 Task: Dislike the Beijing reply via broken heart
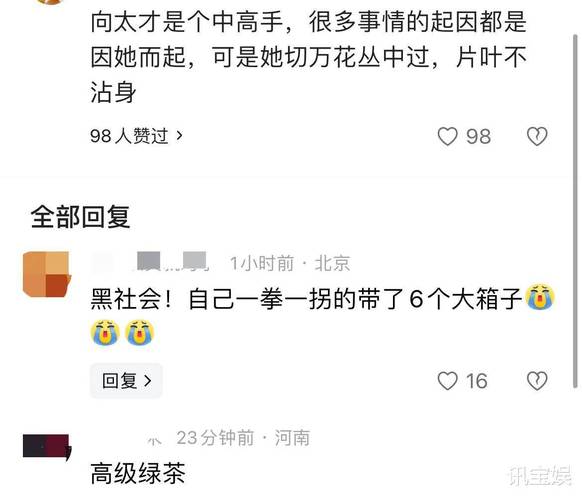(537, 381)
